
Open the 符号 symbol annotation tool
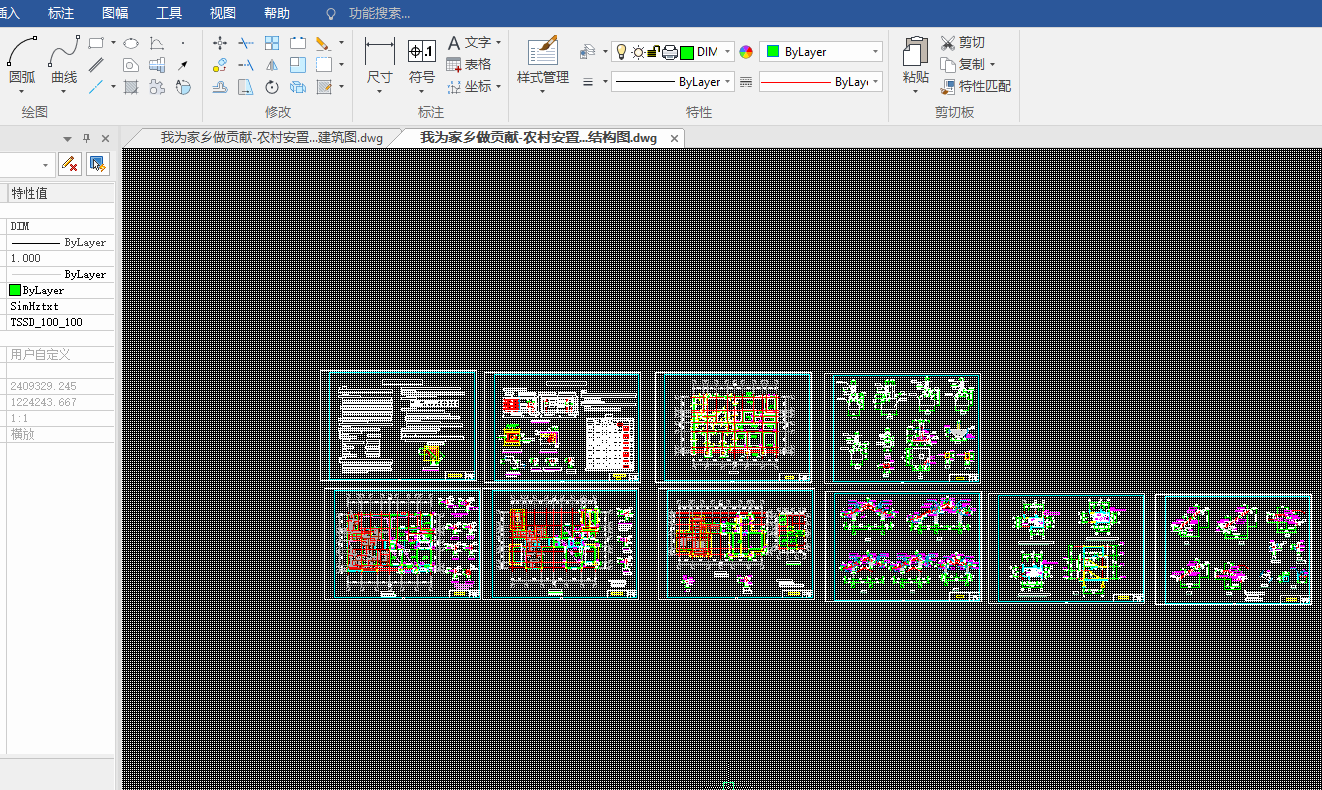point(422,63)
